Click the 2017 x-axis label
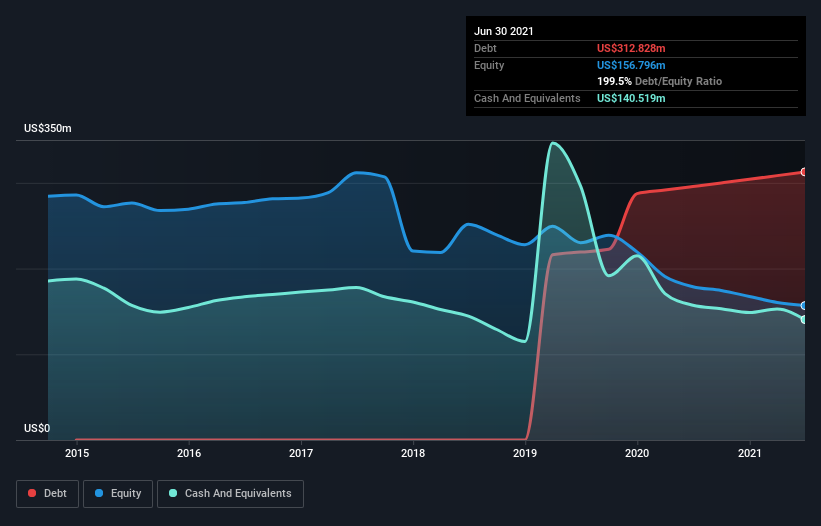The height and width of the screenshot is (526, 821). 301,453
